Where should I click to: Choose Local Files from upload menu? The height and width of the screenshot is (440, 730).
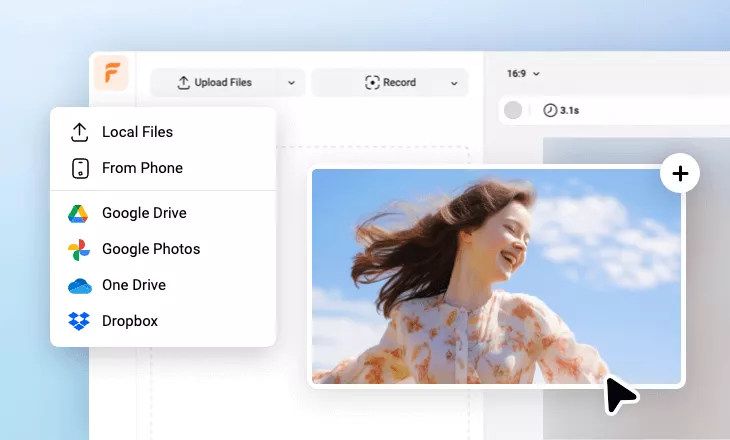tap(163, 132)
